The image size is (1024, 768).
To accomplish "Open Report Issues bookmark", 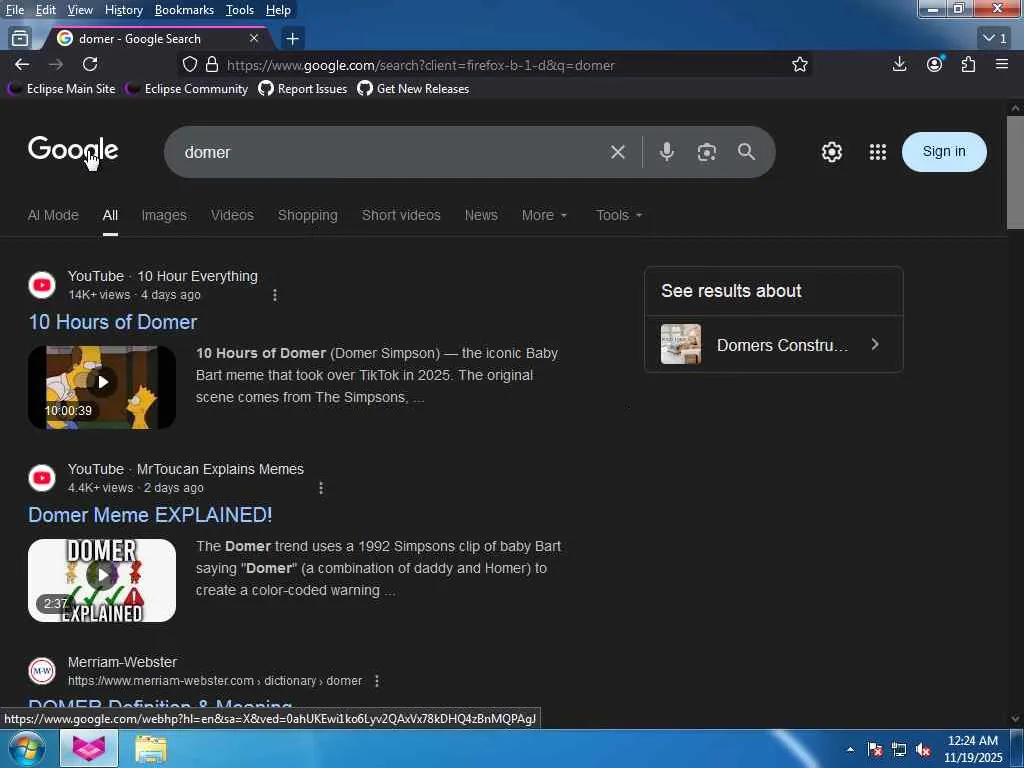I will pyautogui.click(x=303, y=89).
